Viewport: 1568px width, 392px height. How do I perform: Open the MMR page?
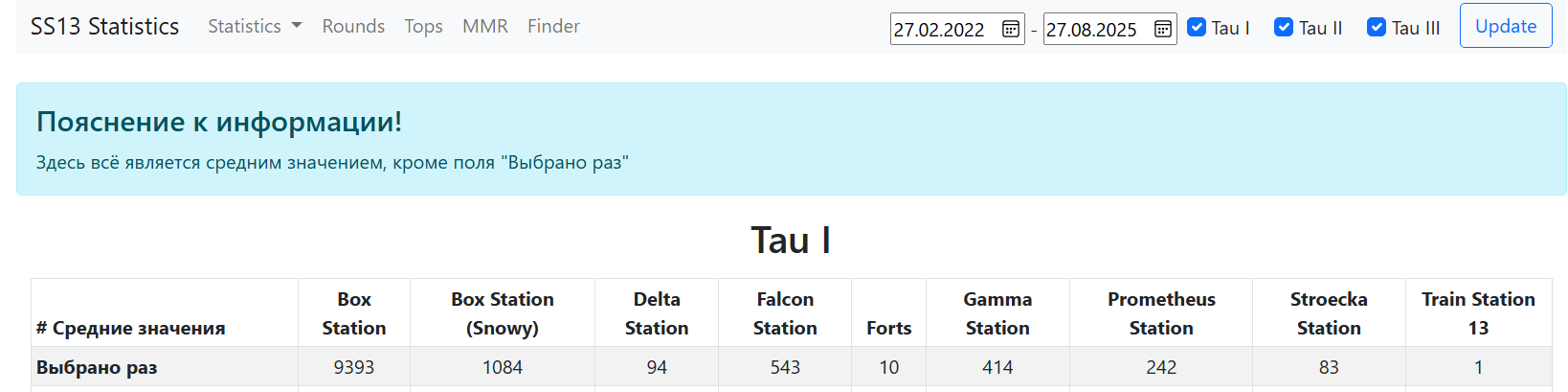(x=485, y=26)
